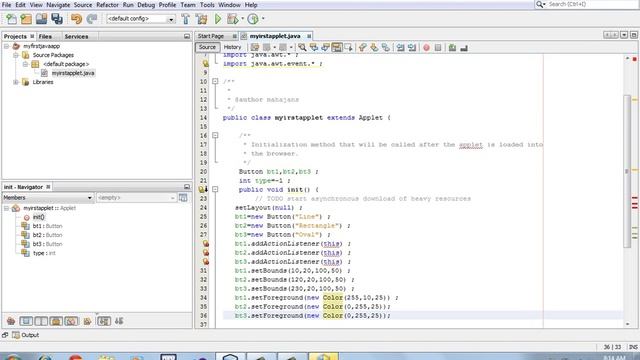
Task: Open the Output panel button
Action: [26, 335]
